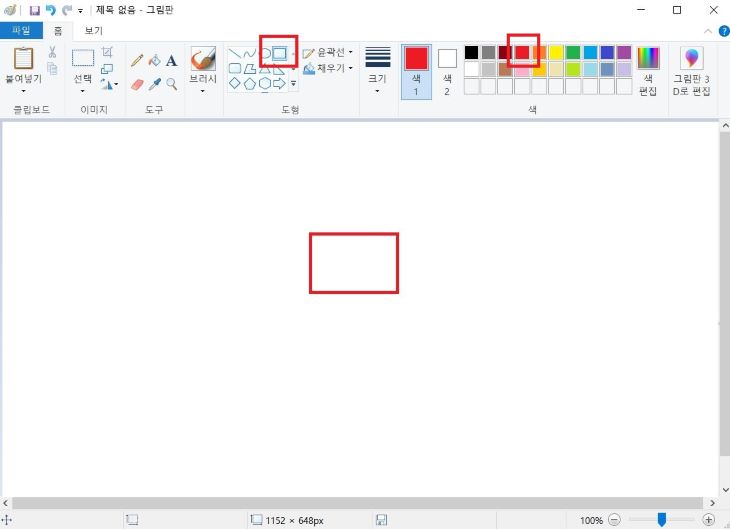Click the zoom out minus button
Image resolution: width=730 pixels, height=529 pixels.
615,520
